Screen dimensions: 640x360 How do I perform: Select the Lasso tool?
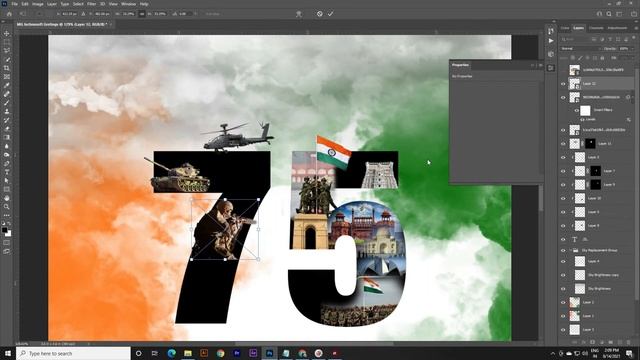tap(7, 51)
